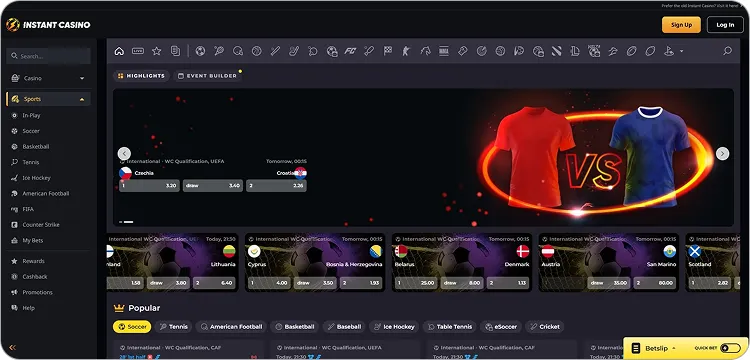Go to previous banner slide

tap(124, 153)
